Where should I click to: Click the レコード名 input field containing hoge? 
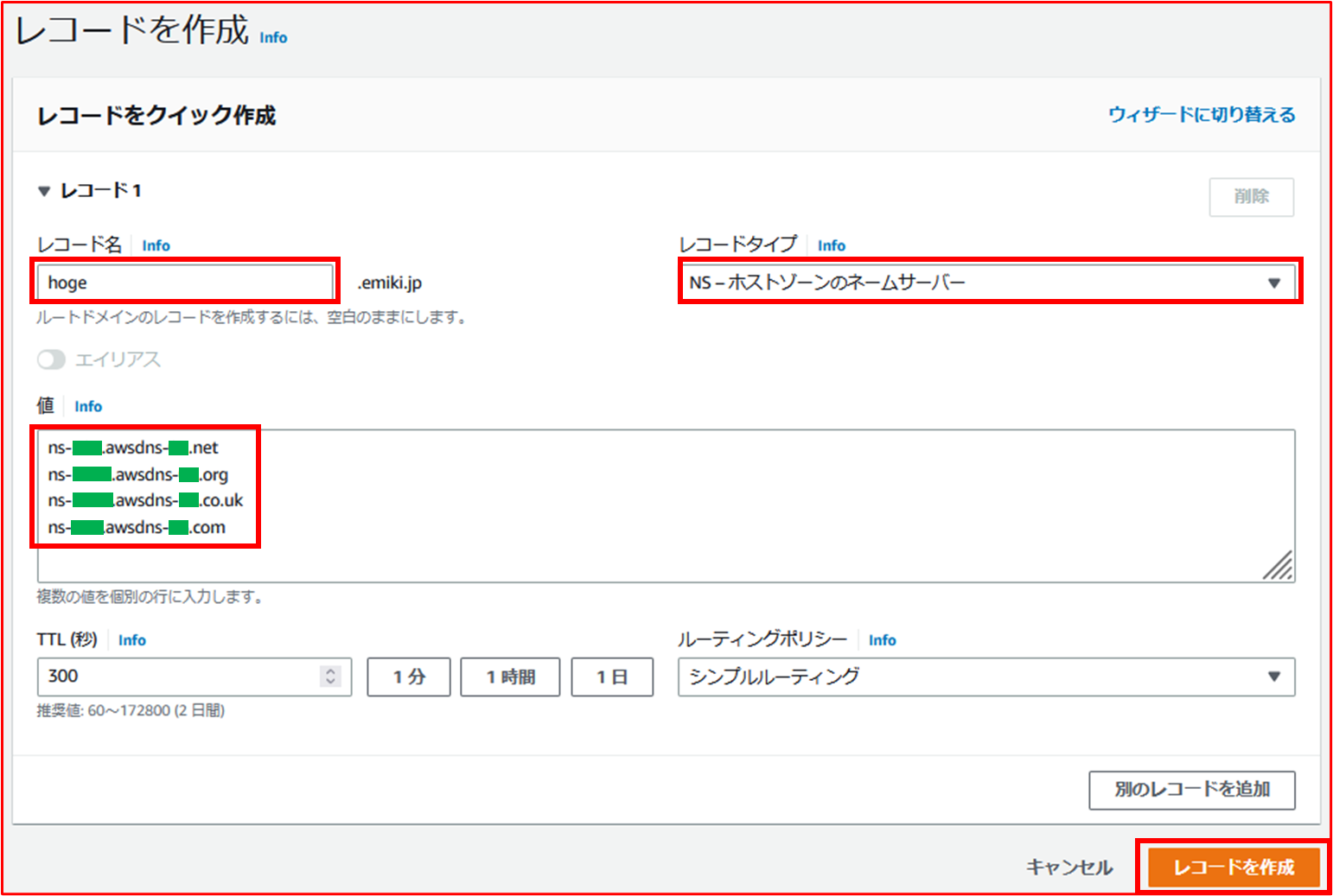pyautogui.click(x=185, y=283)
